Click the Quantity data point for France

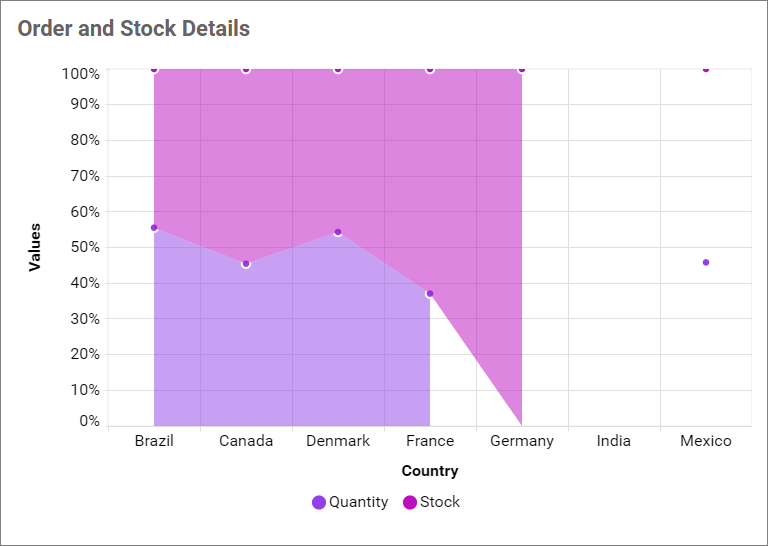(x=430, y=294)
